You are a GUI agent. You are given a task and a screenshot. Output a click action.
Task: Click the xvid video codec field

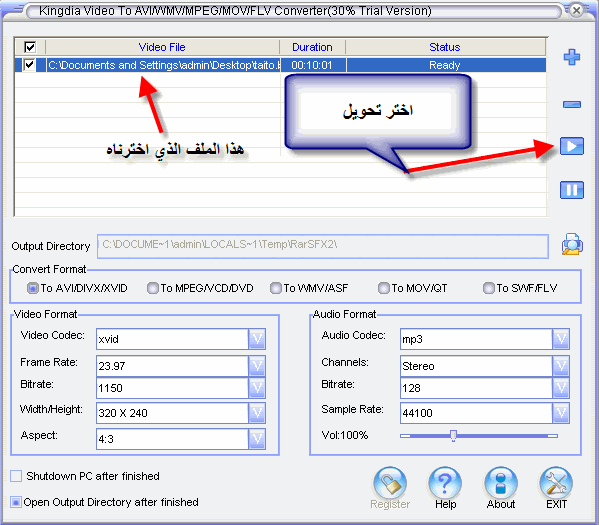[172, 339]
